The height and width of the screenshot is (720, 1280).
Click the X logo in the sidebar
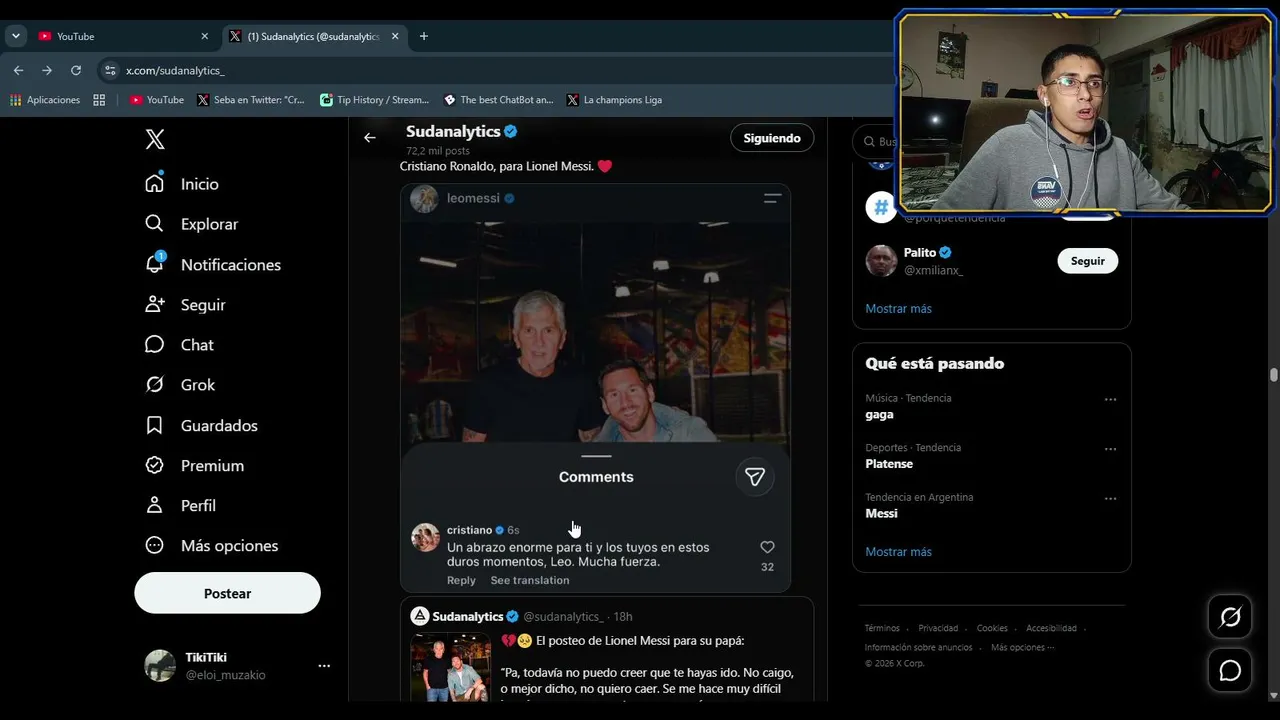[155, 139]
